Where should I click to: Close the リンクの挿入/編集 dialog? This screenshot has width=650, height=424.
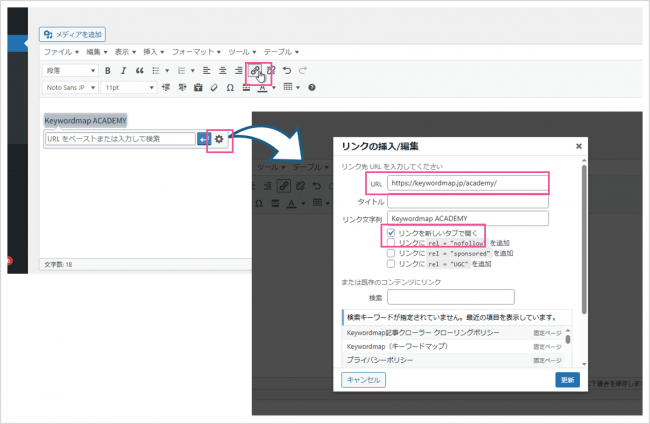579,146
